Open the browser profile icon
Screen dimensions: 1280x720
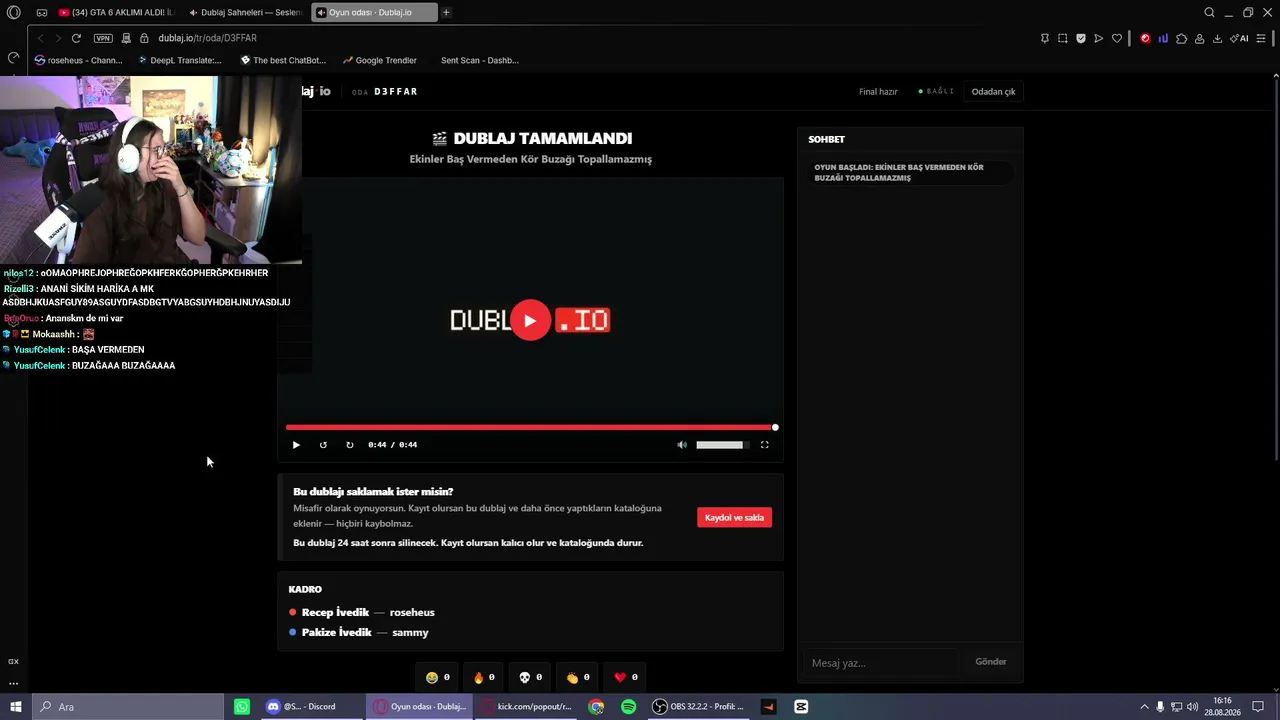[1199, 38]
